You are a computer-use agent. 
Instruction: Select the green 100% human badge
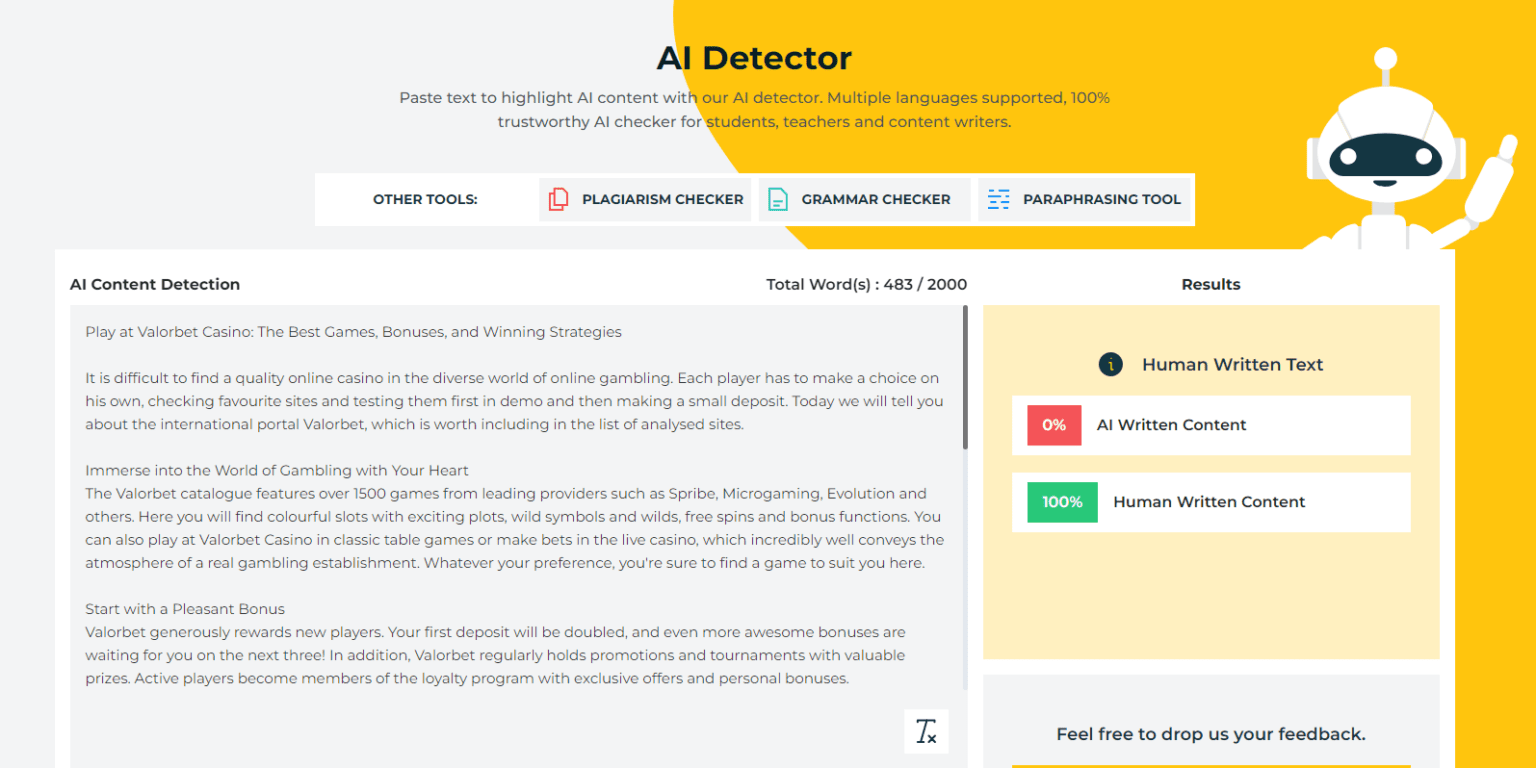(1062, 502)
